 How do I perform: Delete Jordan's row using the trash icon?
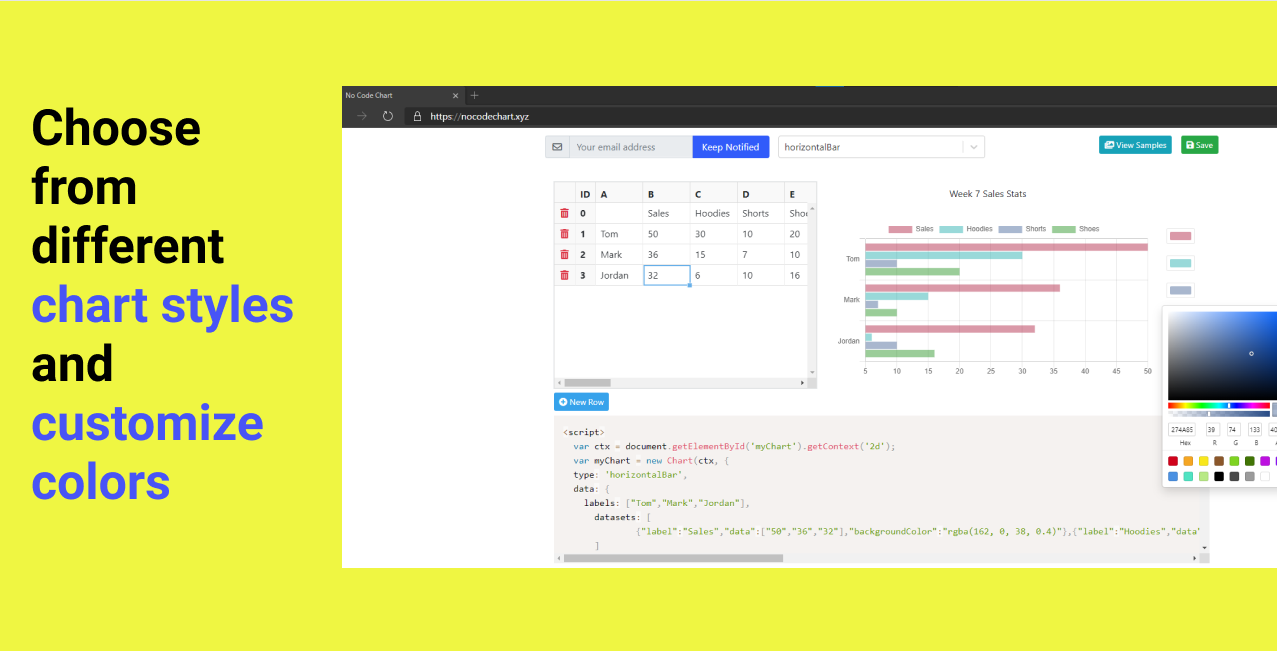click(564, 275)
